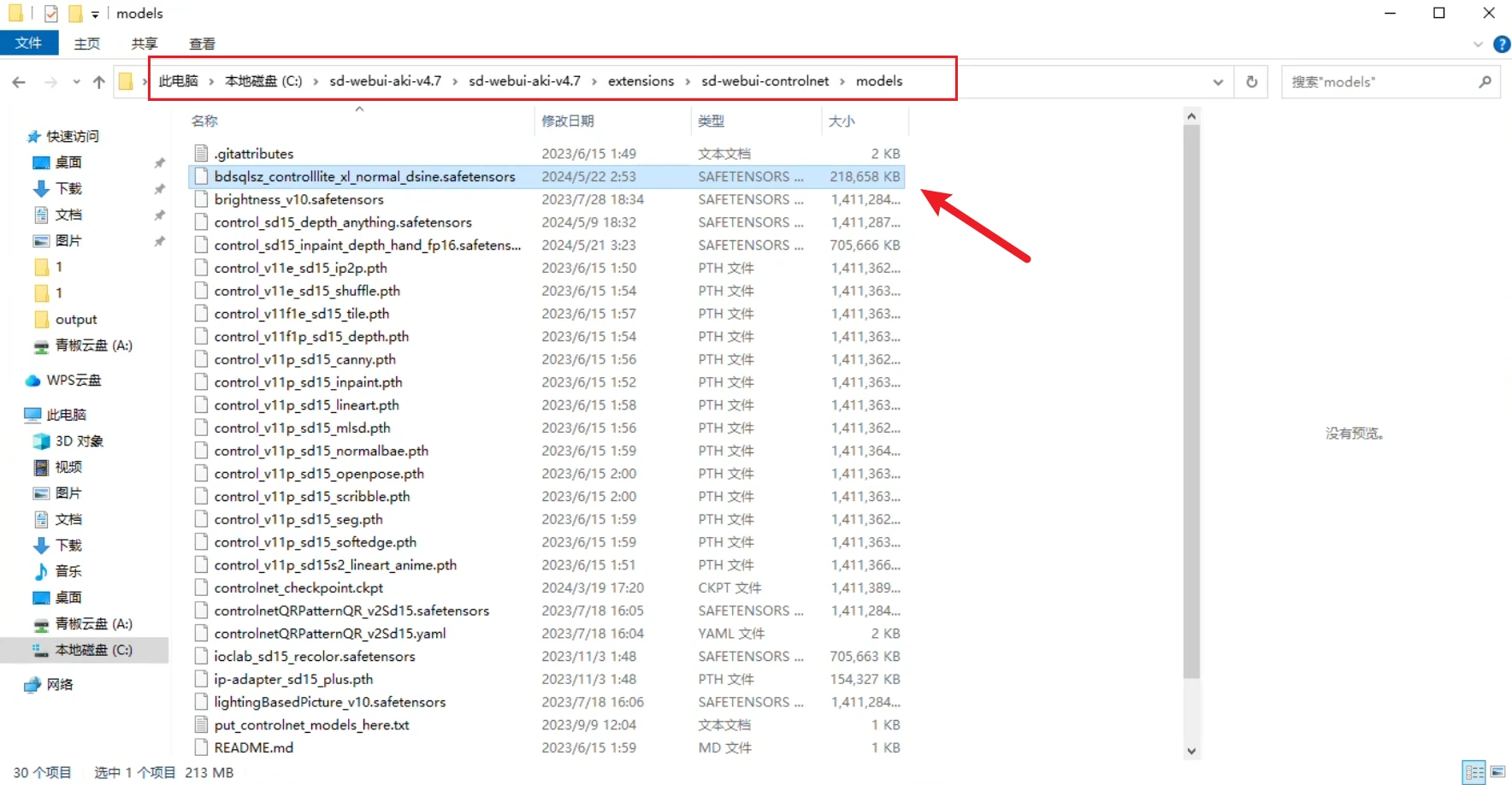This screenshot has height=785, width=1512.
Task: Click the quick access New Folder icon
Action: [x=75, y=14]
